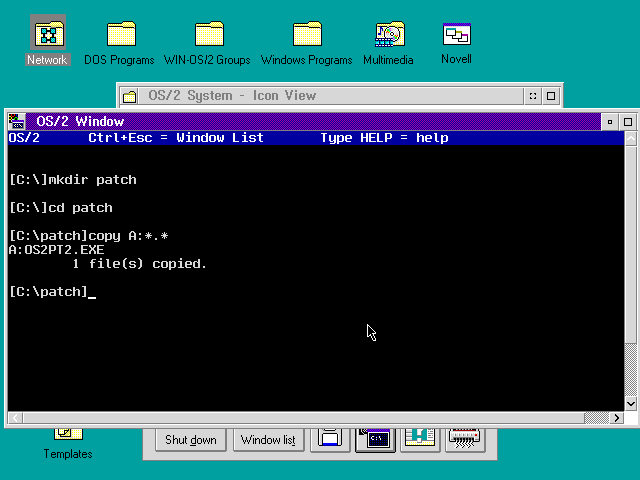Image resolution: width=640 pixels, height=480 pixels.
Task: Open the DOS Programs folder
Action: (x=120, y=43)
